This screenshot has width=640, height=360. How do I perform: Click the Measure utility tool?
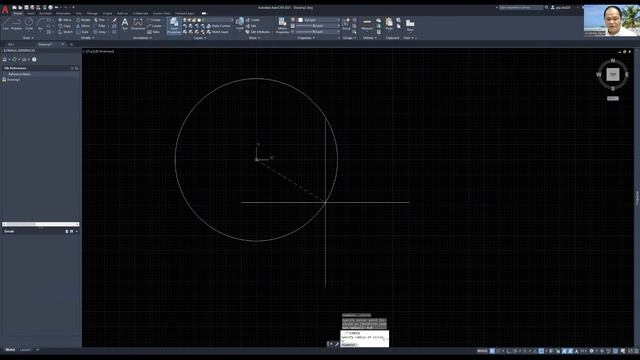(x=367, y=24)
